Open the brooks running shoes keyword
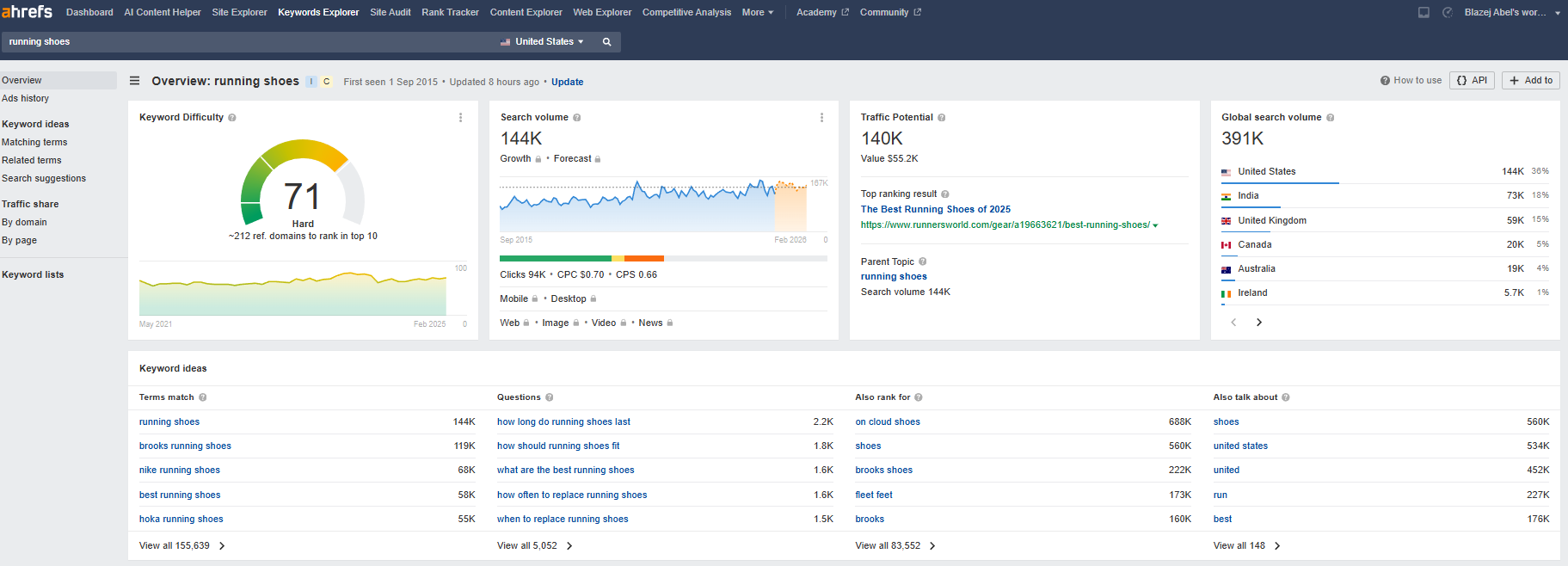The image size is (1568, 566). [185, 446]
